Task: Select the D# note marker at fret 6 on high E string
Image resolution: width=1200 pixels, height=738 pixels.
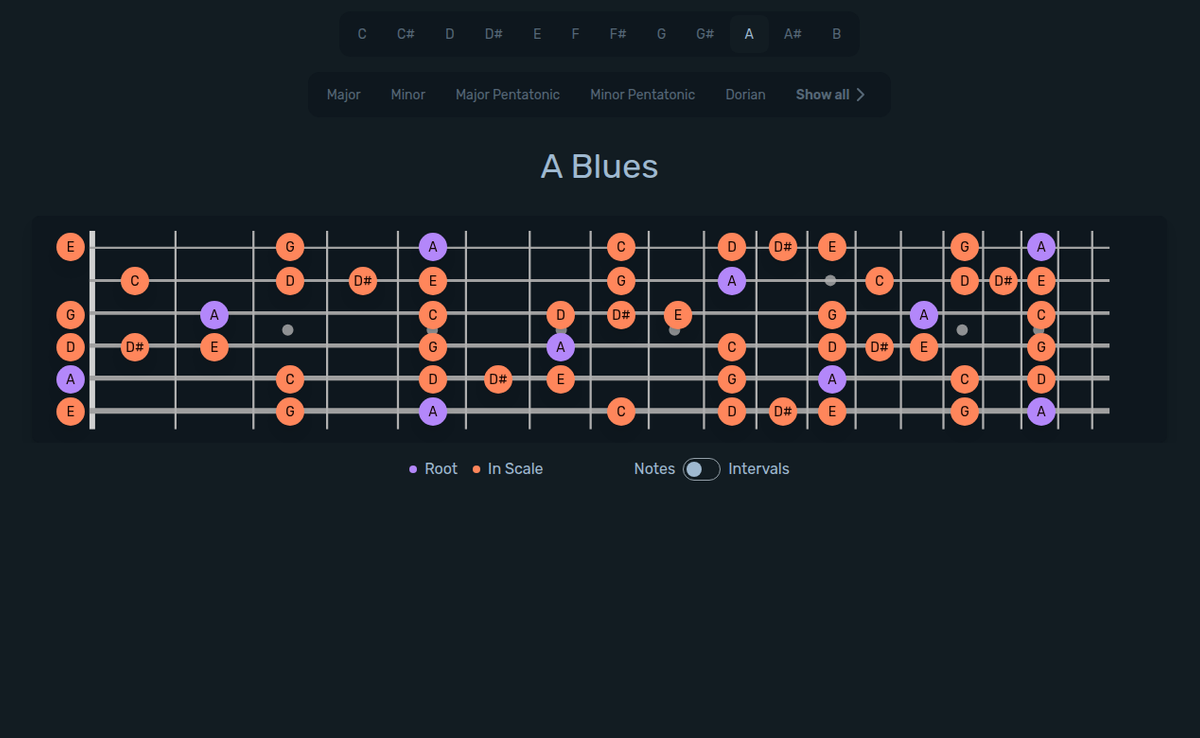Action: tap(783, 247)
